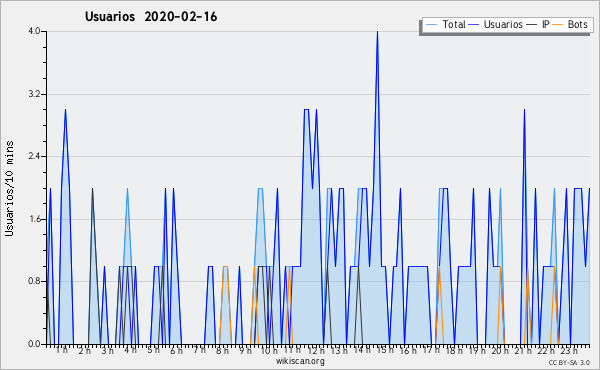Click the '13 h' x-axis label

[x=339, y=350]
